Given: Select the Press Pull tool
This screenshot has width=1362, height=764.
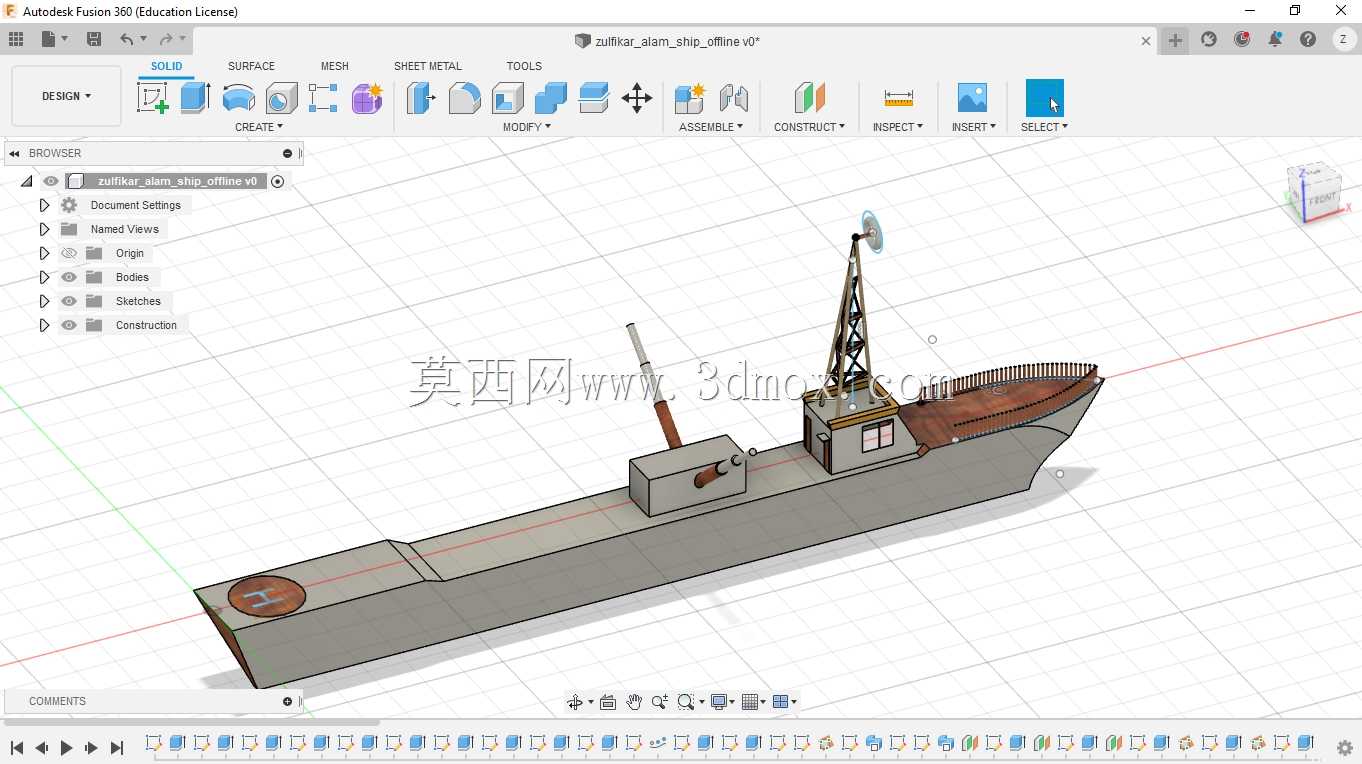Looking at the screenshot, I should [x=421, y=98].
